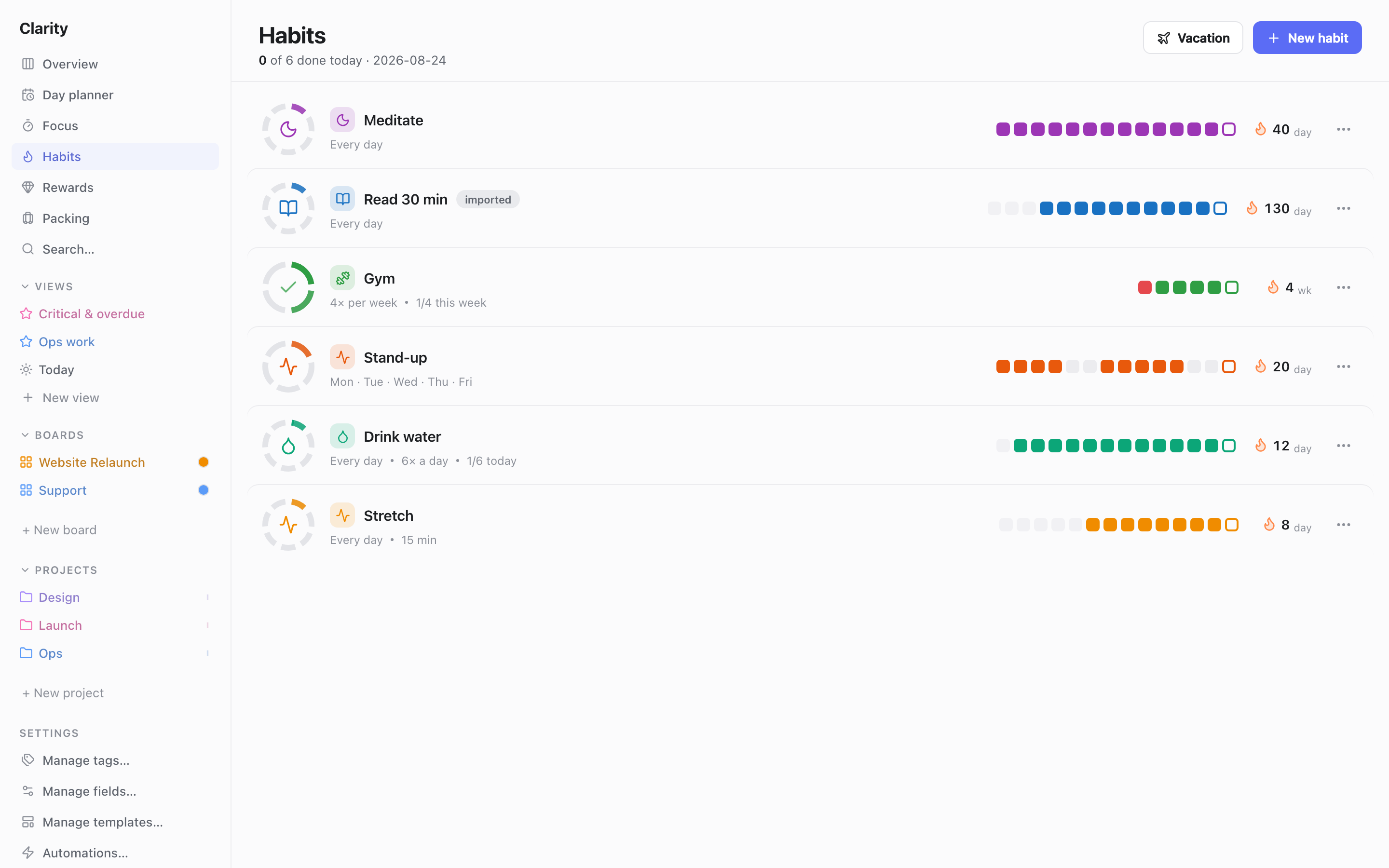Screen dimensions: 1389x868
Task: Open more options for Stand-up
Action: pos(1343,367)
